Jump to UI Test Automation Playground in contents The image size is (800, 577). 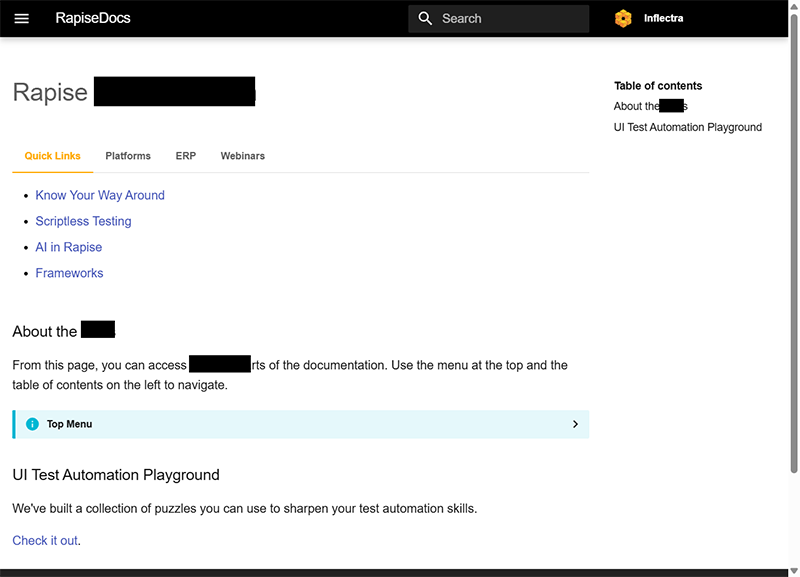click(687, 127)
